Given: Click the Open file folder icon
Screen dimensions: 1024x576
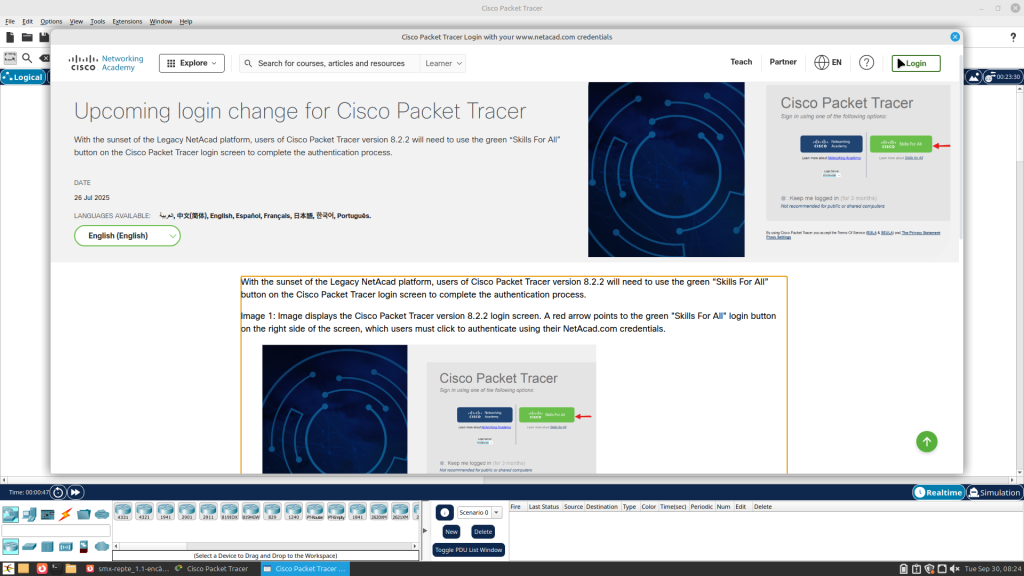Looking at the screenshot, I should pyautogui.click(x=27, y=37).
